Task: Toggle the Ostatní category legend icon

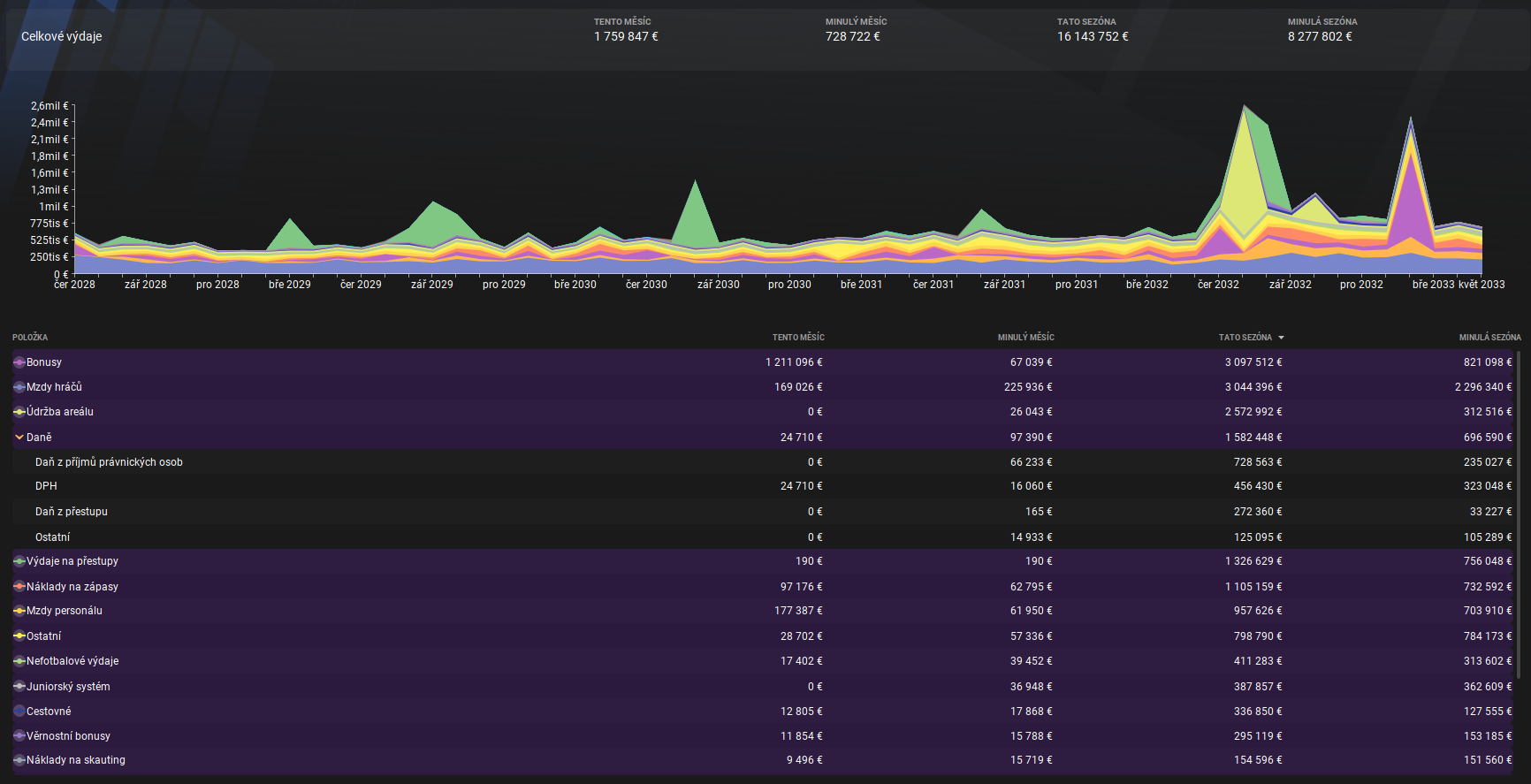Action: point(19,636)
